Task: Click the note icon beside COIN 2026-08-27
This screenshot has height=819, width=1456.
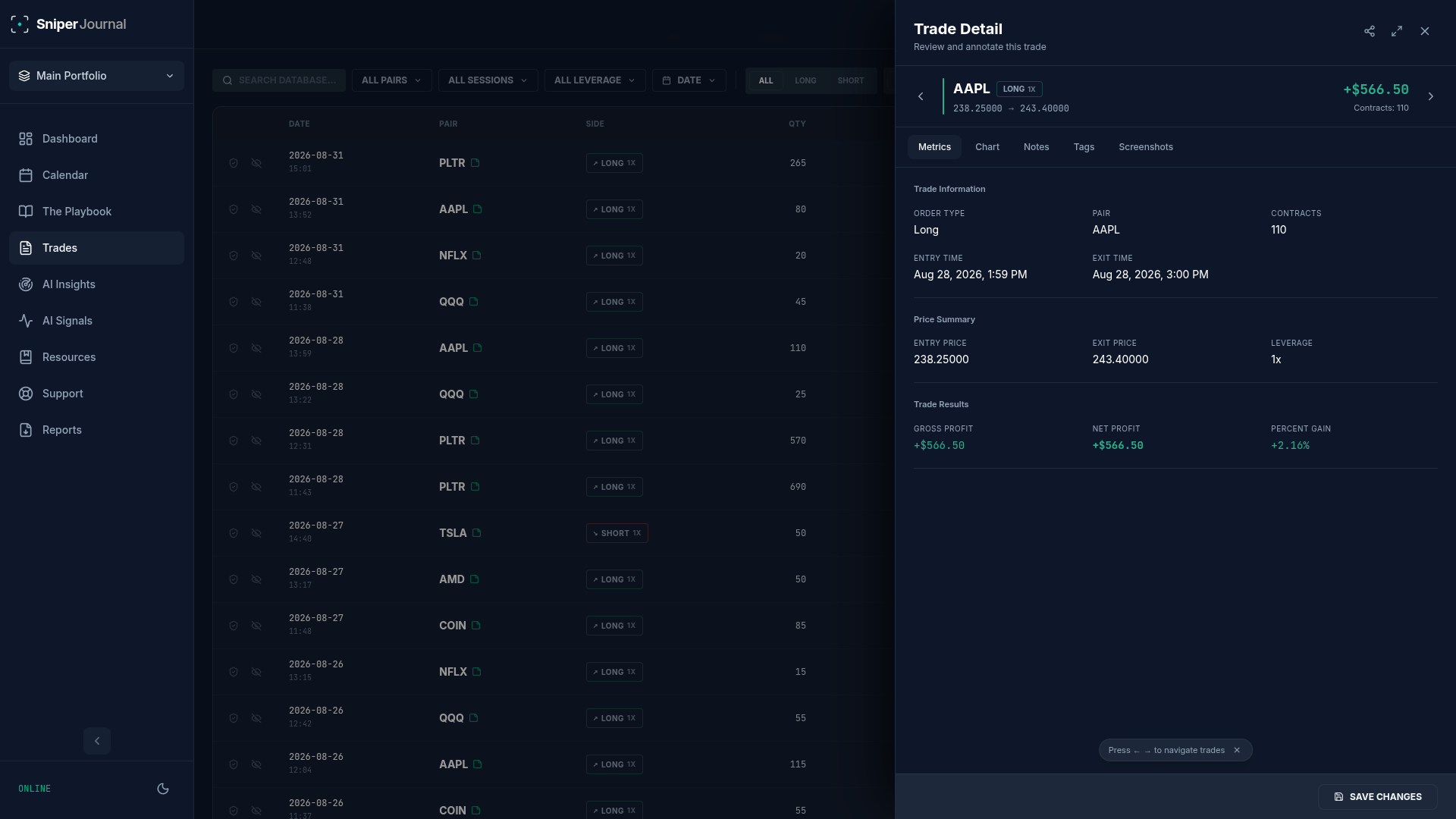Action: tap(476, 626)
